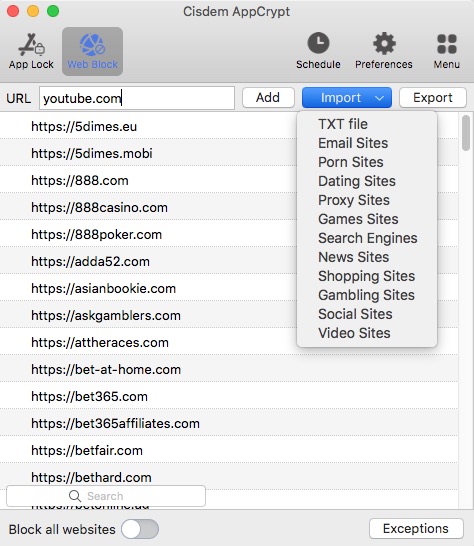Screen dimensions: 474x546
Task: Open Preferences gear icon
Action: (x=384, y=44)
